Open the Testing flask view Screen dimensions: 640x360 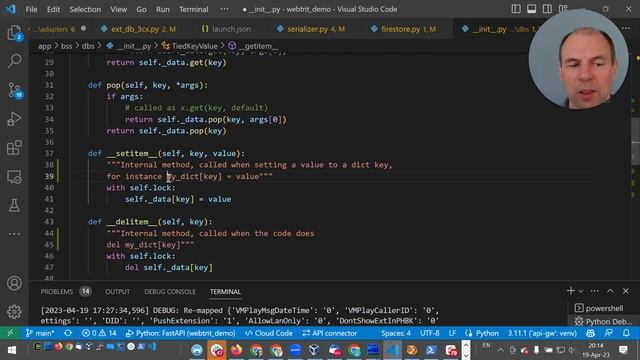coord(14,205)
